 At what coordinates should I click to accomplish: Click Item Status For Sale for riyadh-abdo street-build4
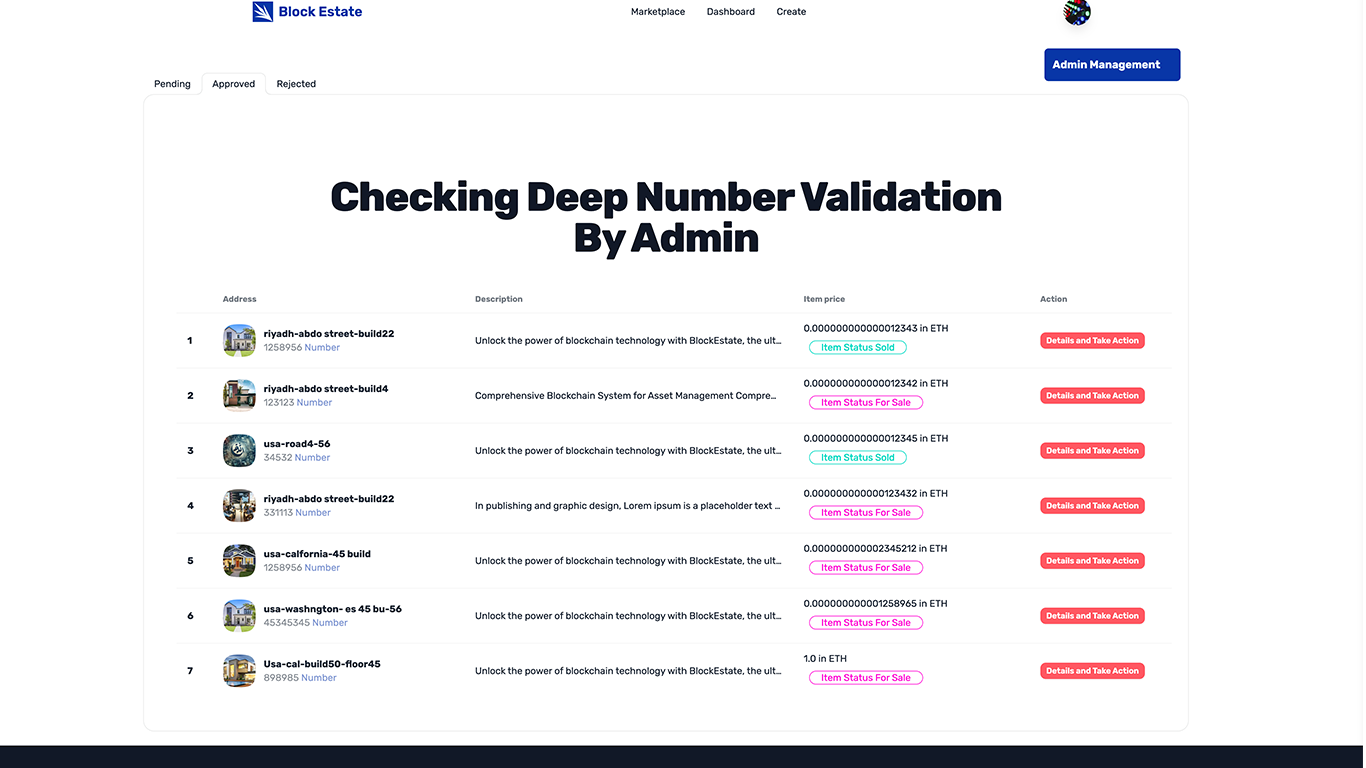point(865,402)
